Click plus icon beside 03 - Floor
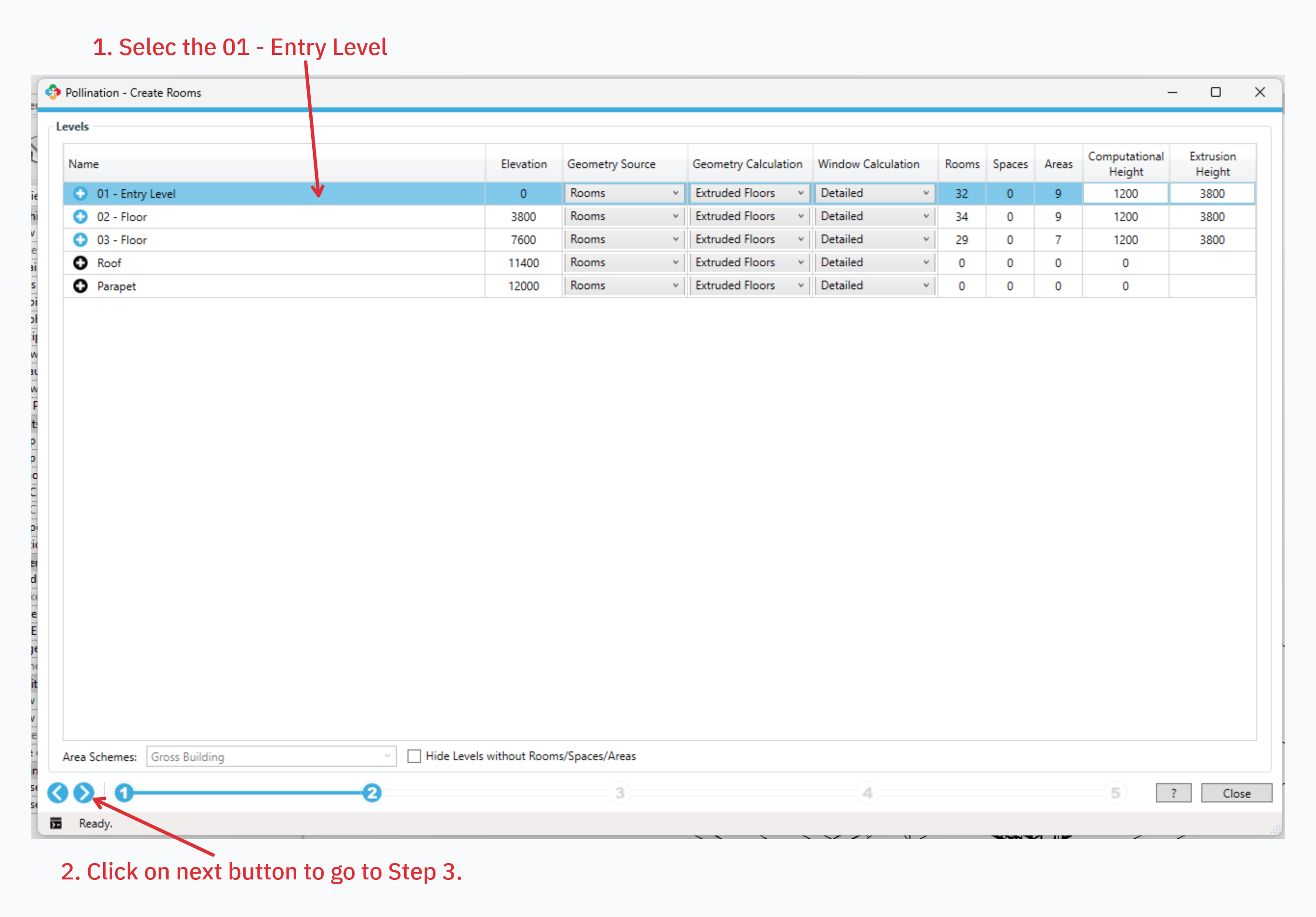1316x917 pixels. pyautogui.click(x=80, y=239)
